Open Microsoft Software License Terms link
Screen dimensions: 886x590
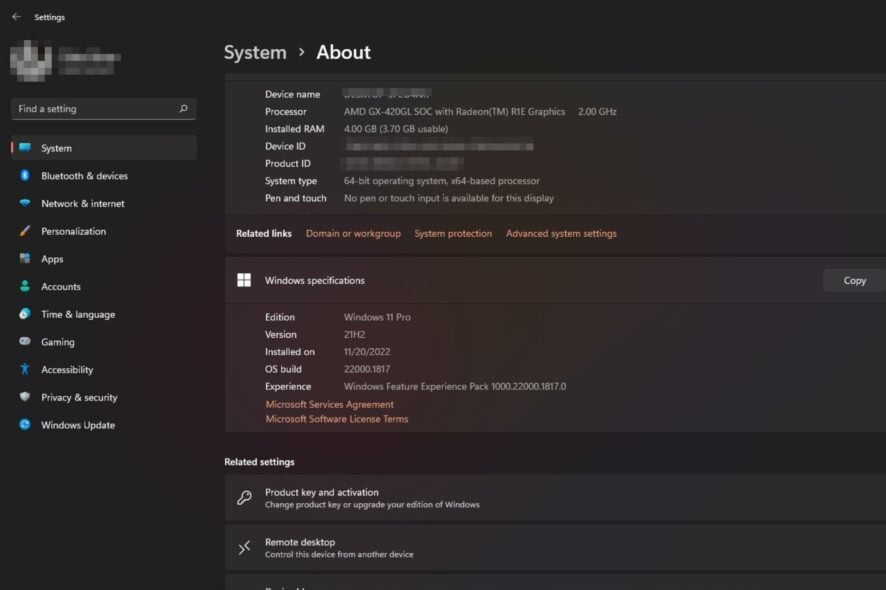click(337, 419)
